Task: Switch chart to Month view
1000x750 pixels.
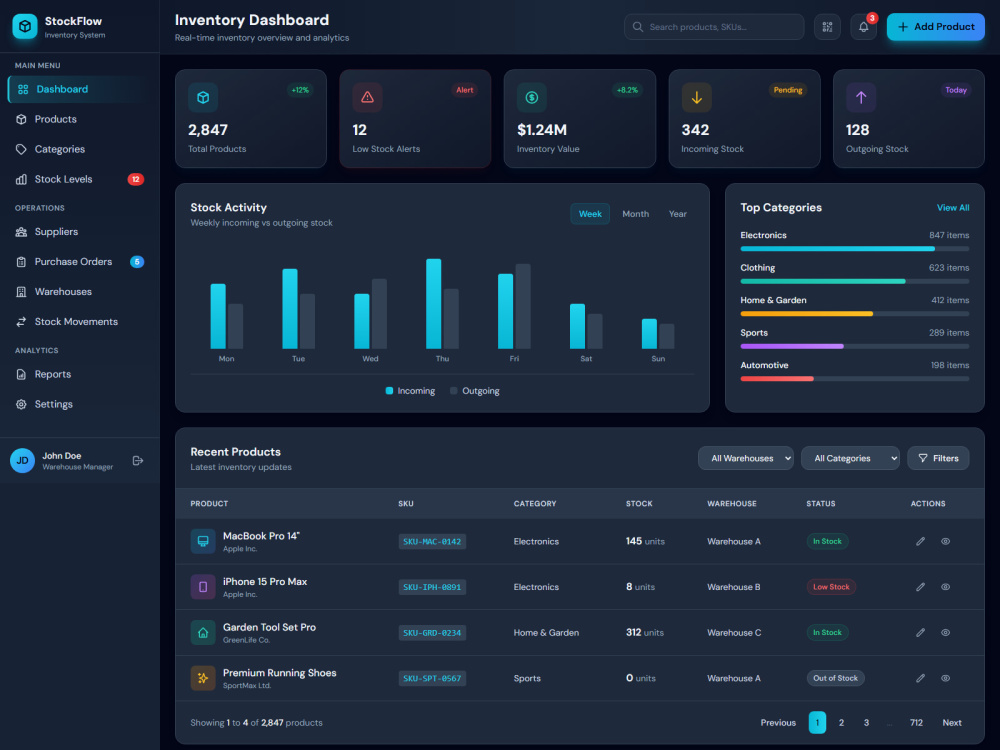Action: click(635, 214)
